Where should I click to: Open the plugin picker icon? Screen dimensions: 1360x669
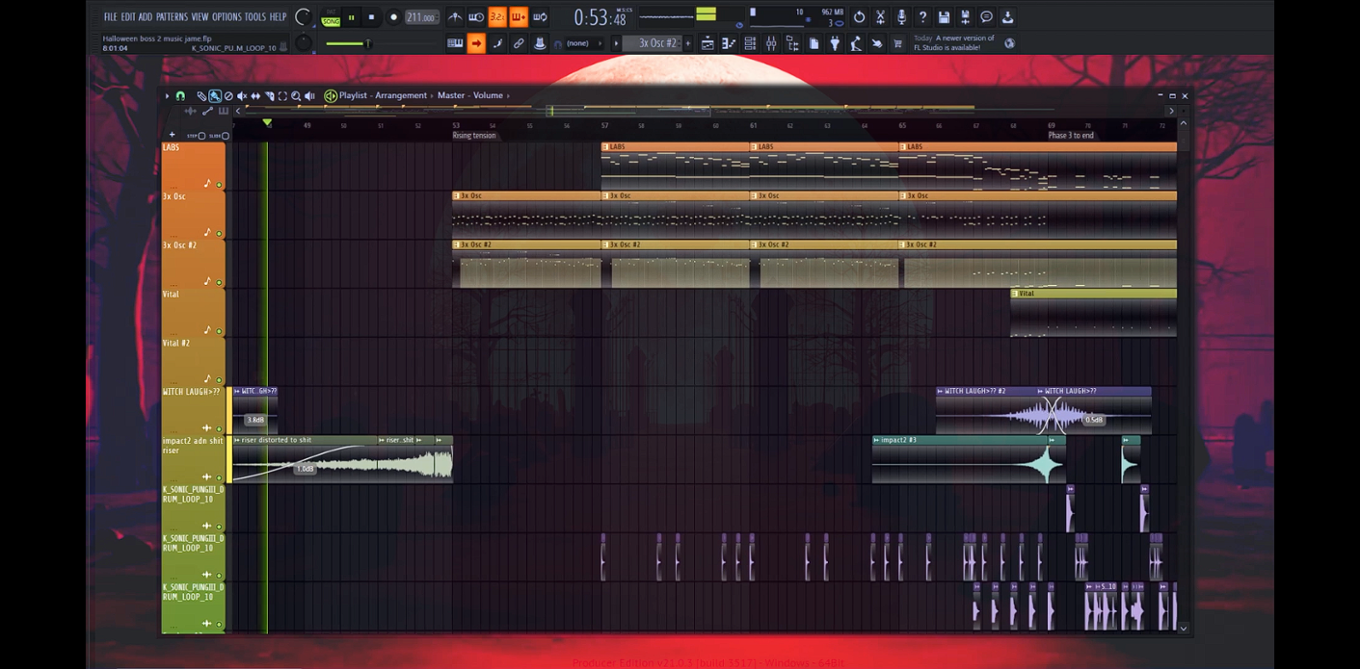click(835, 43)
